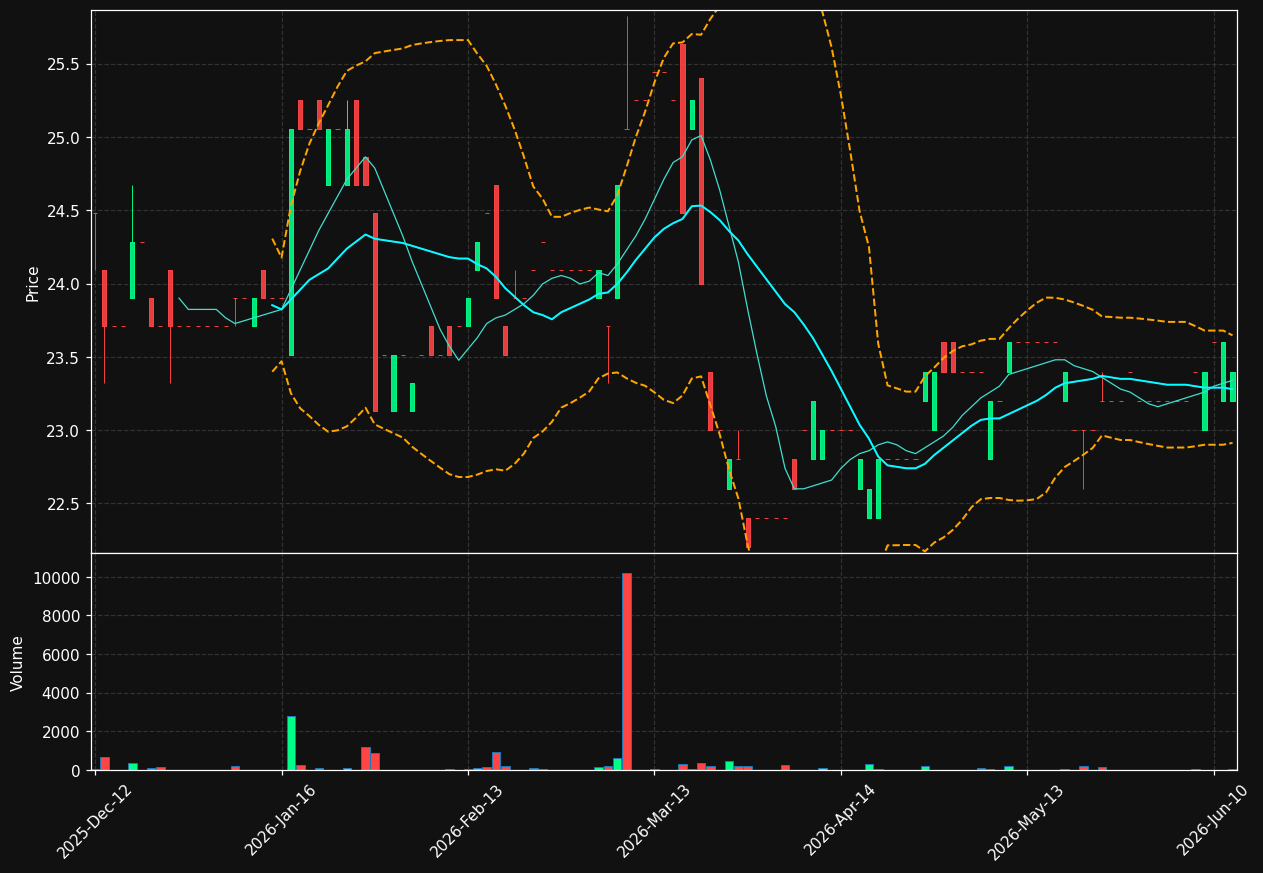Viewport: 1263px width, 873px height.
Task: Click the 24.5 price axis tick
Action: pyautogui.click(x=65, y=211)
